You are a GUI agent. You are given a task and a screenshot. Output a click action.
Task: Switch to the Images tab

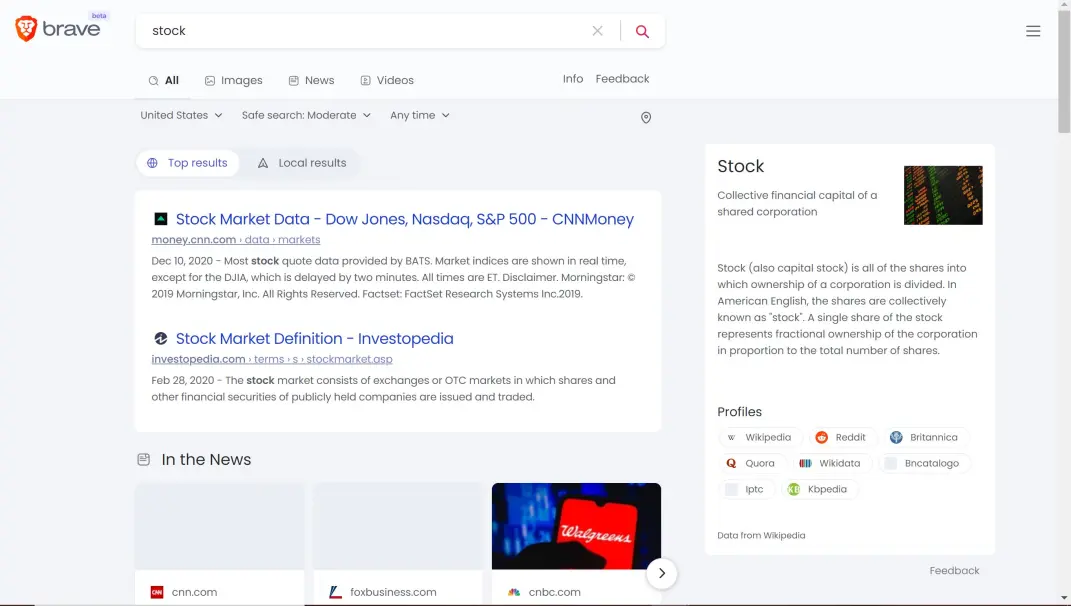[x=234, y=80]
